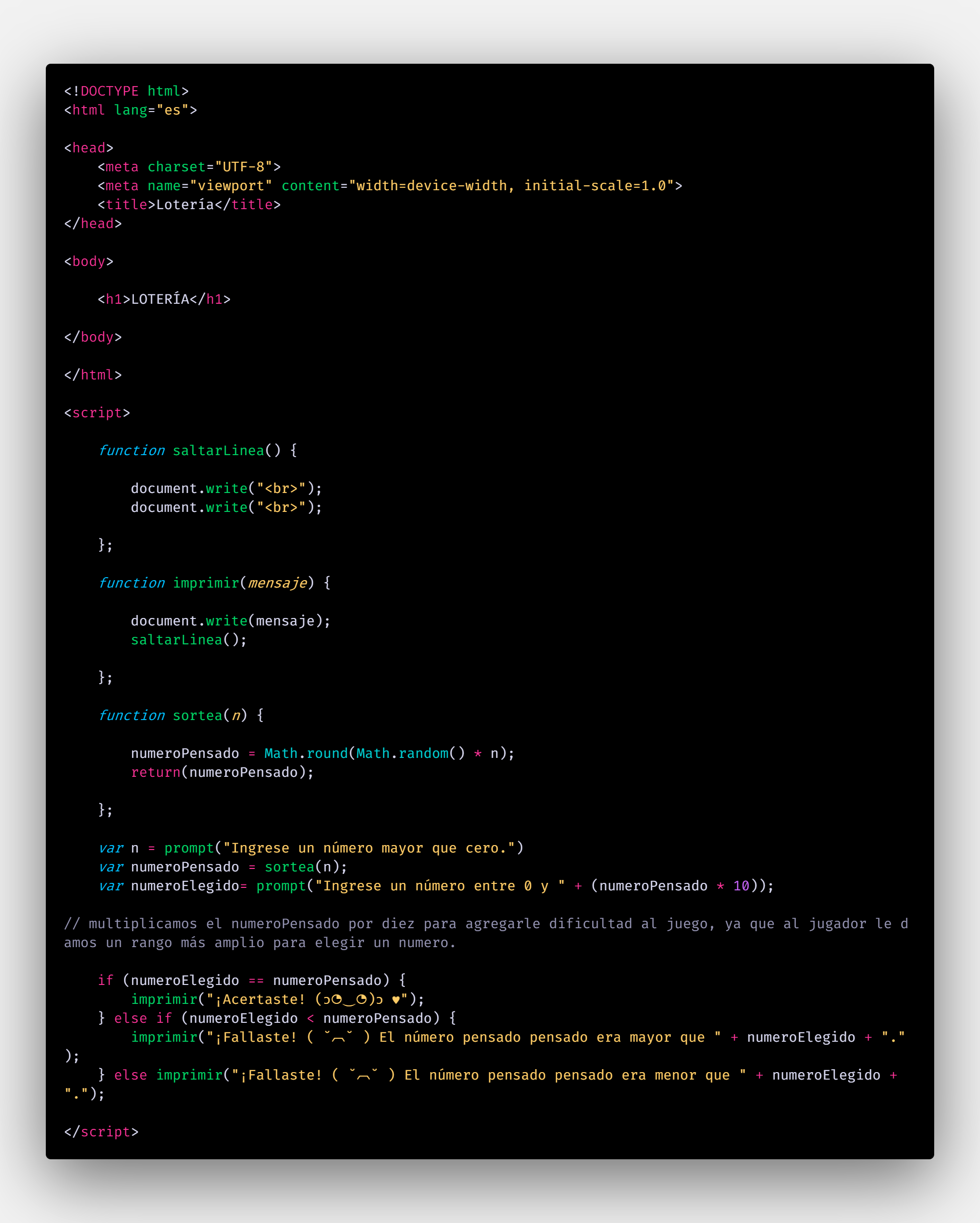Image resolution: width=980 pixels, height=1223 pixels.
Task: Click the meta charset="UTF-8" line
Action: pyautogui.click(x=189, y=167)
